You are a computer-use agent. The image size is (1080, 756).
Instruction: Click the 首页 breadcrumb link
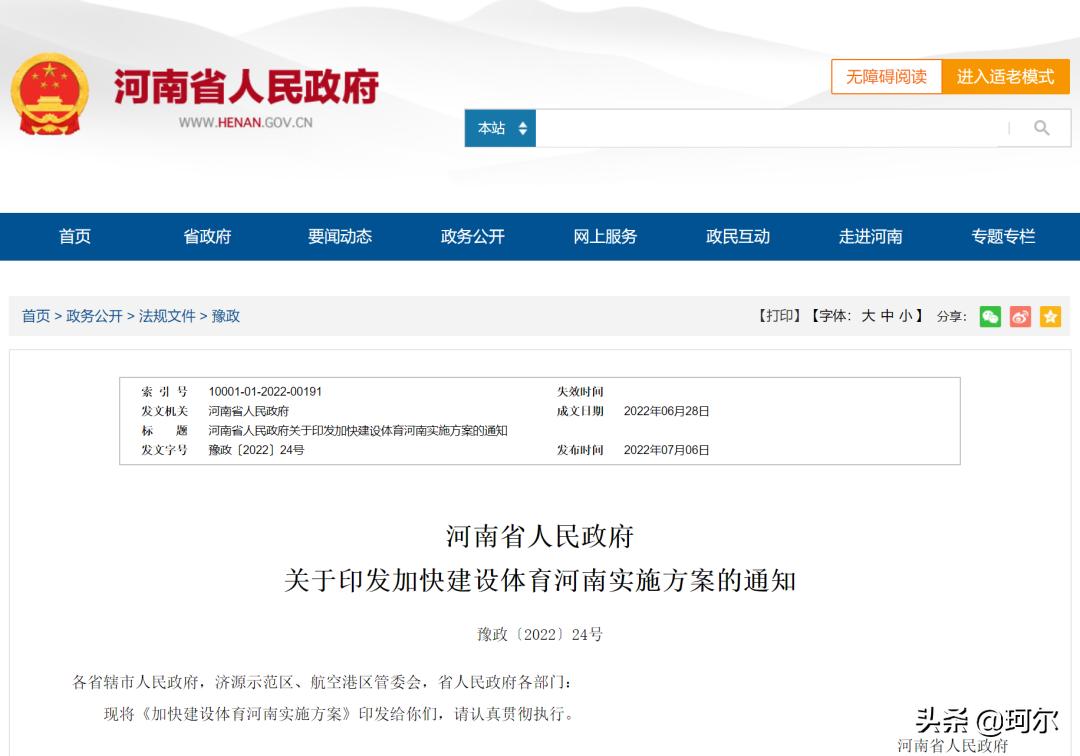(x=36, y=316)
